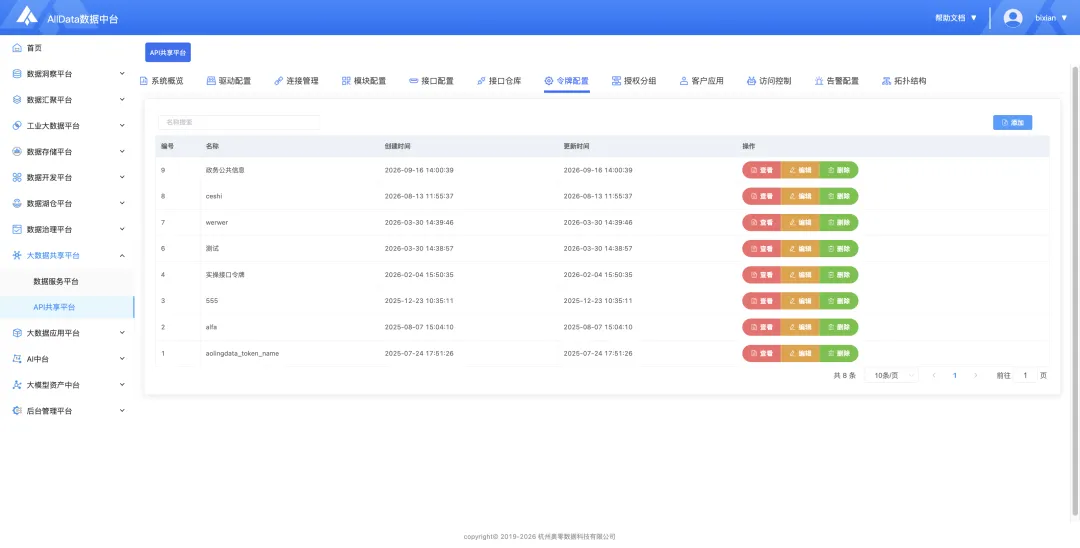The height and width of the screenshot is (548, 1080).
Task: Collapse the 大数据共享平台 menu chevron
Action: [122, 255]
